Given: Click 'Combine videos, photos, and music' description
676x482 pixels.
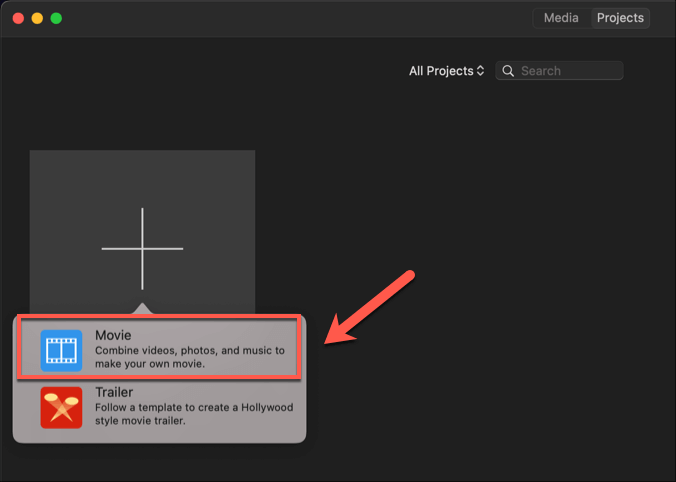Looking at the screenshot, I should coord(190,357).
